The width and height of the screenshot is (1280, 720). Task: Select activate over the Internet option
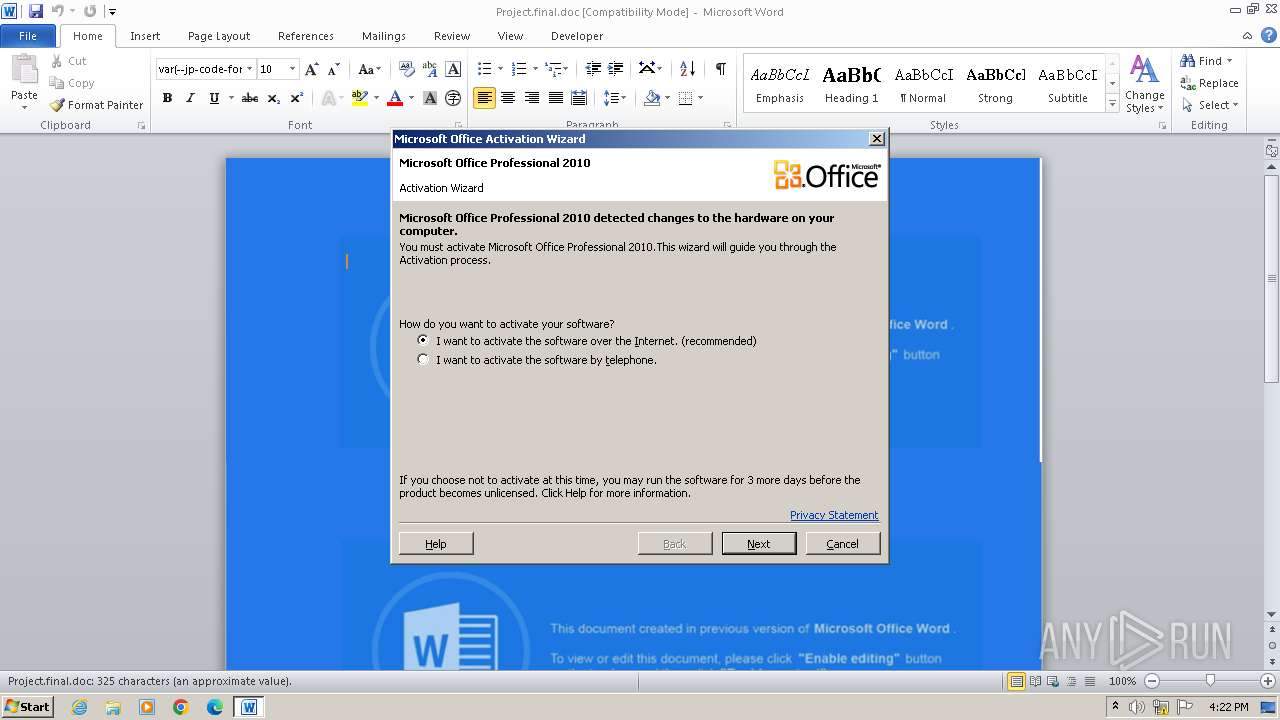423,341
